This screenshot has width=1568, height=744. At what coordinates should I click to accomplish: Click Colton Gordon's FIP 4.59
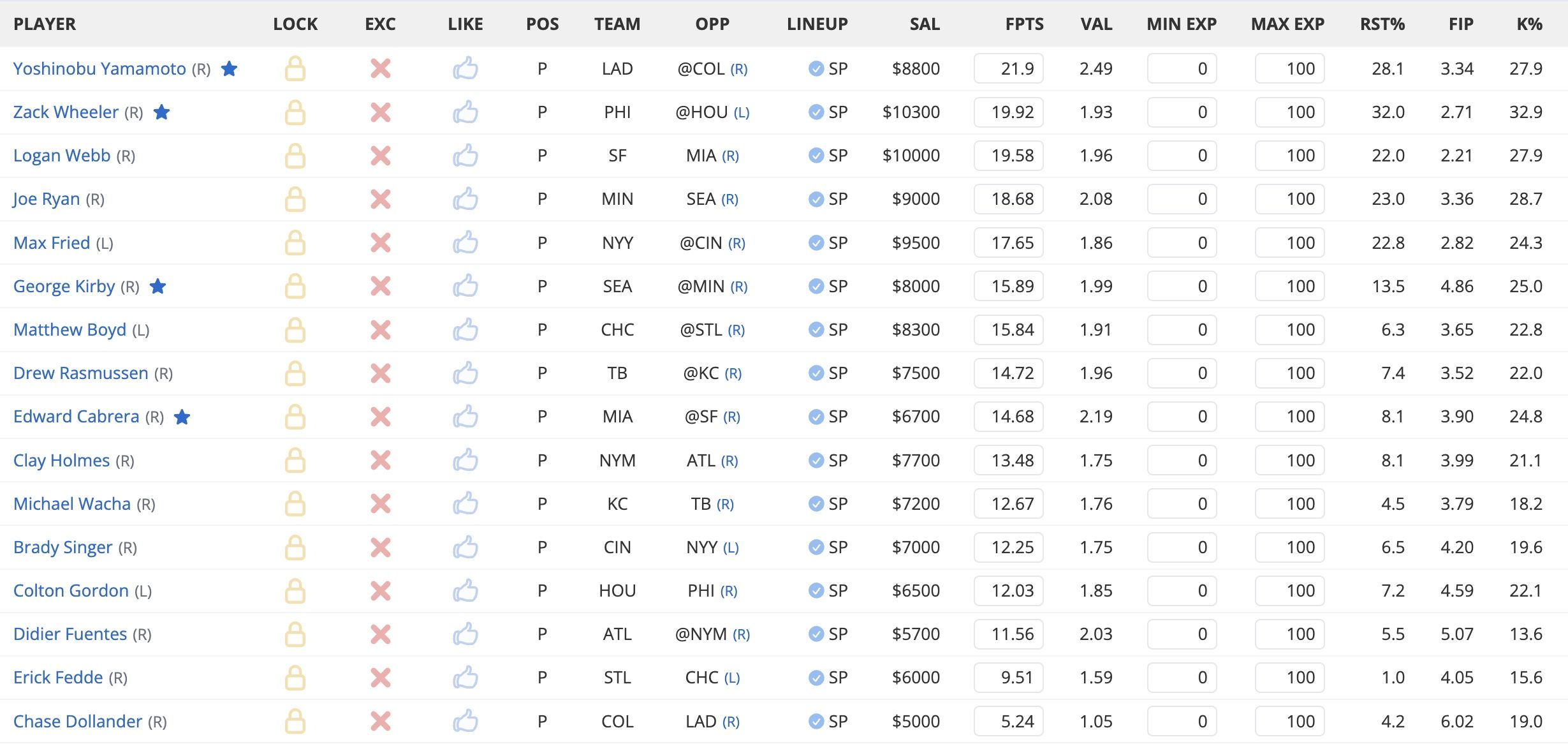pyautogui.click(x=1457, y=590)
